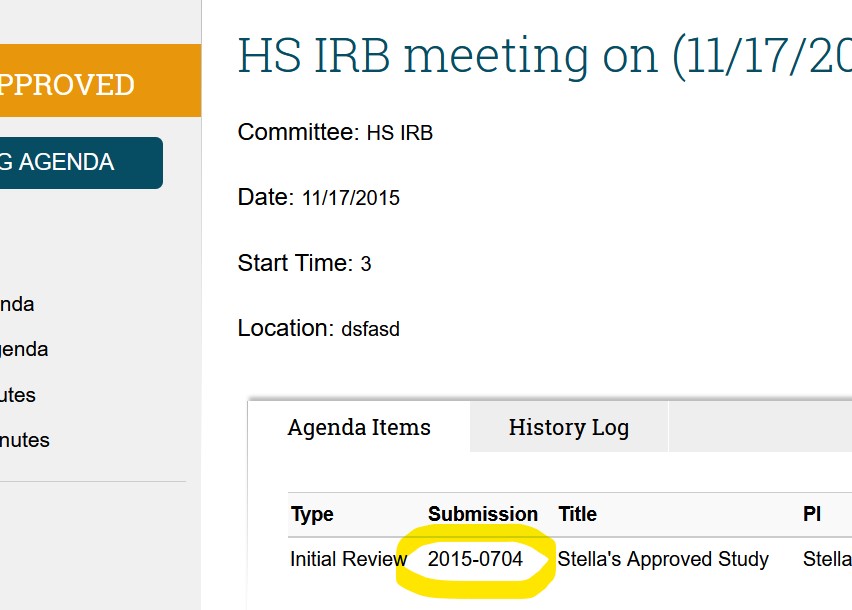Open Stella's Approved Study title
The image size is (852, 610).
click(x=662, y=559)
